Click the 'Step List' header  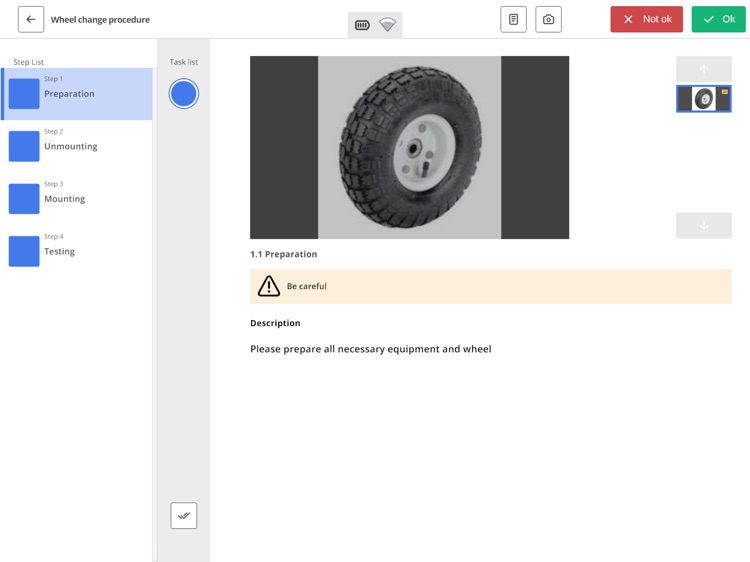[x=29, y=62]
